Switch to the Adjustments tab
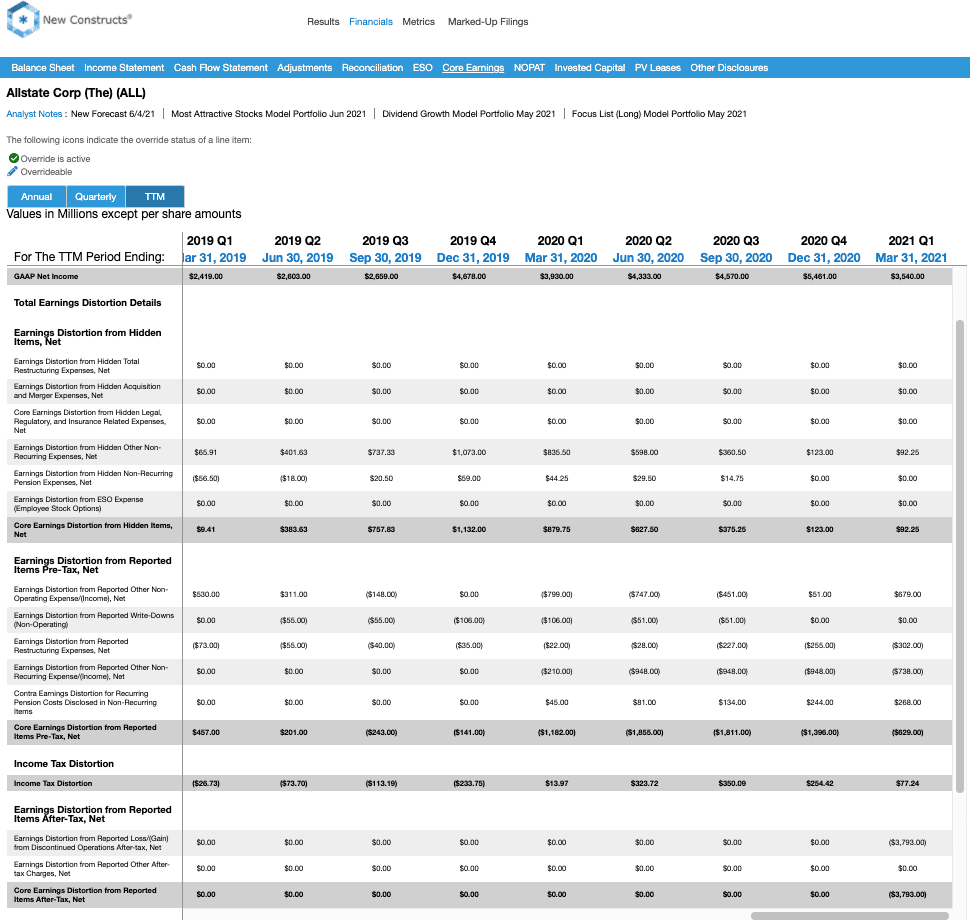This screenshot has width=970, height=920. click(x=304, y=68)
